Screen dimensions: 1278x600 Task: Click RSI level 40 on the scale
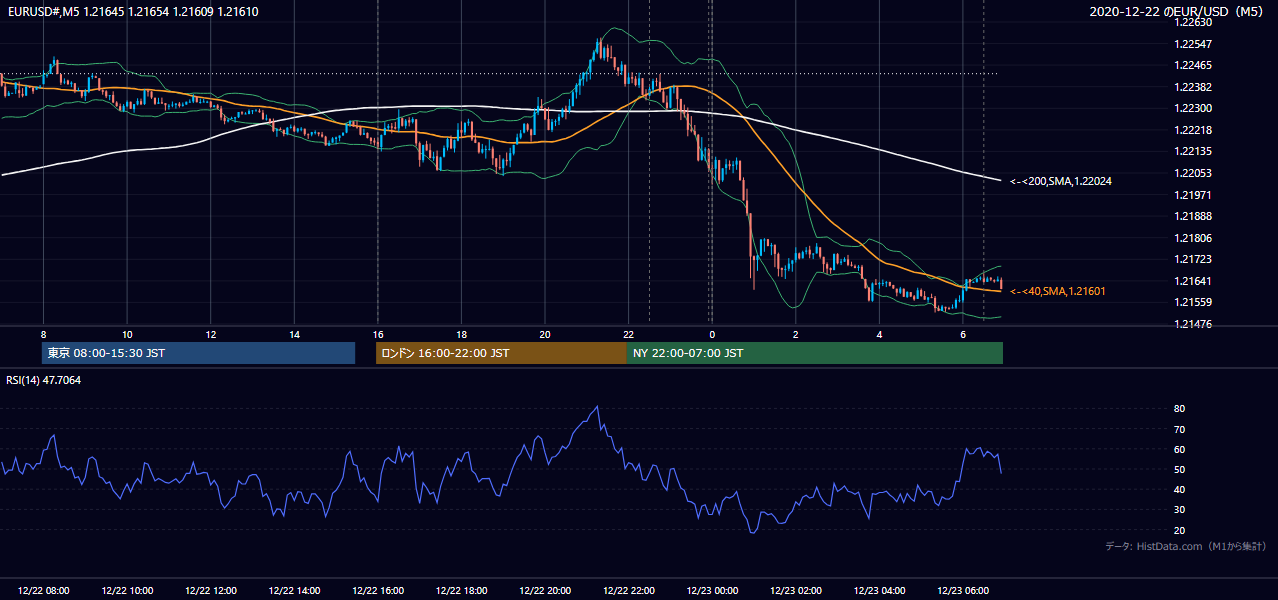1179,489
